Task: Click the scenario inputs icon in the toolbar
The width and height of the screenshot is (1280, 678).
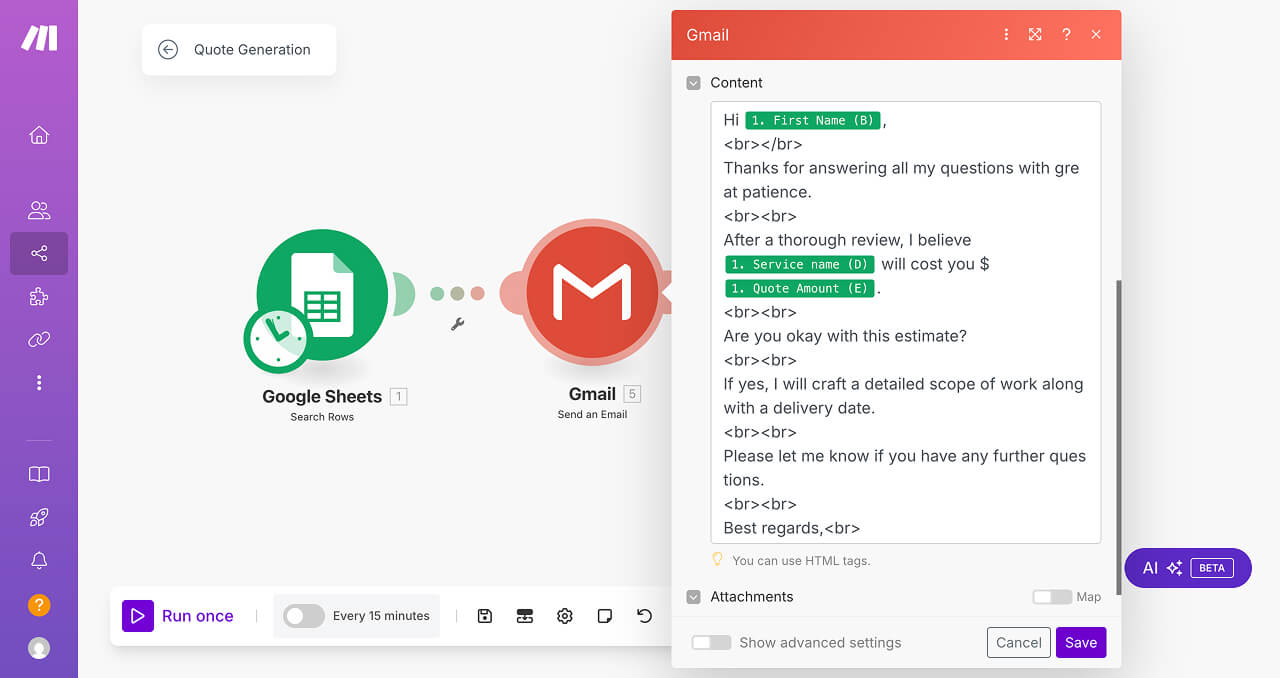Action: coord(525,616)
